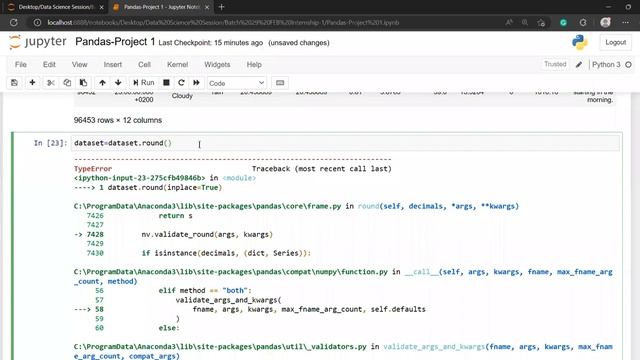Open the Widgets menu

tap(217, 64)
